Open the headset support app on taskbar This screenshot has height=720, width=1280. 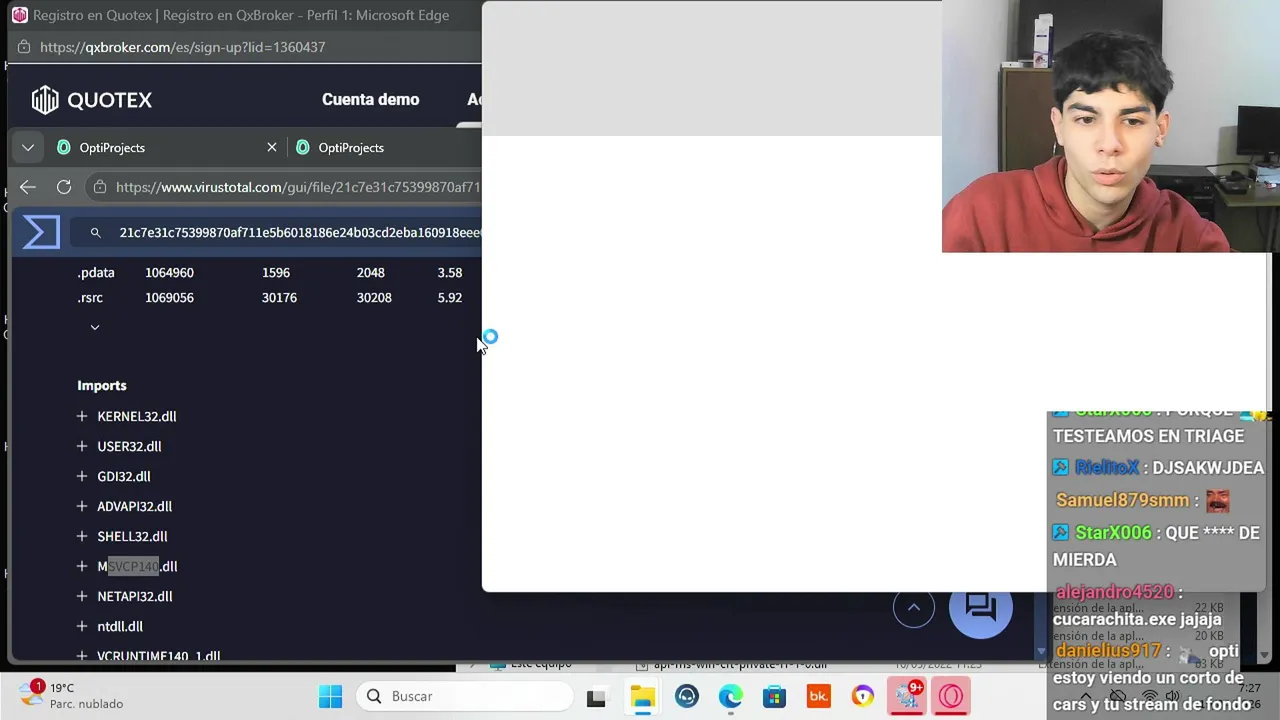pos(686,696)
